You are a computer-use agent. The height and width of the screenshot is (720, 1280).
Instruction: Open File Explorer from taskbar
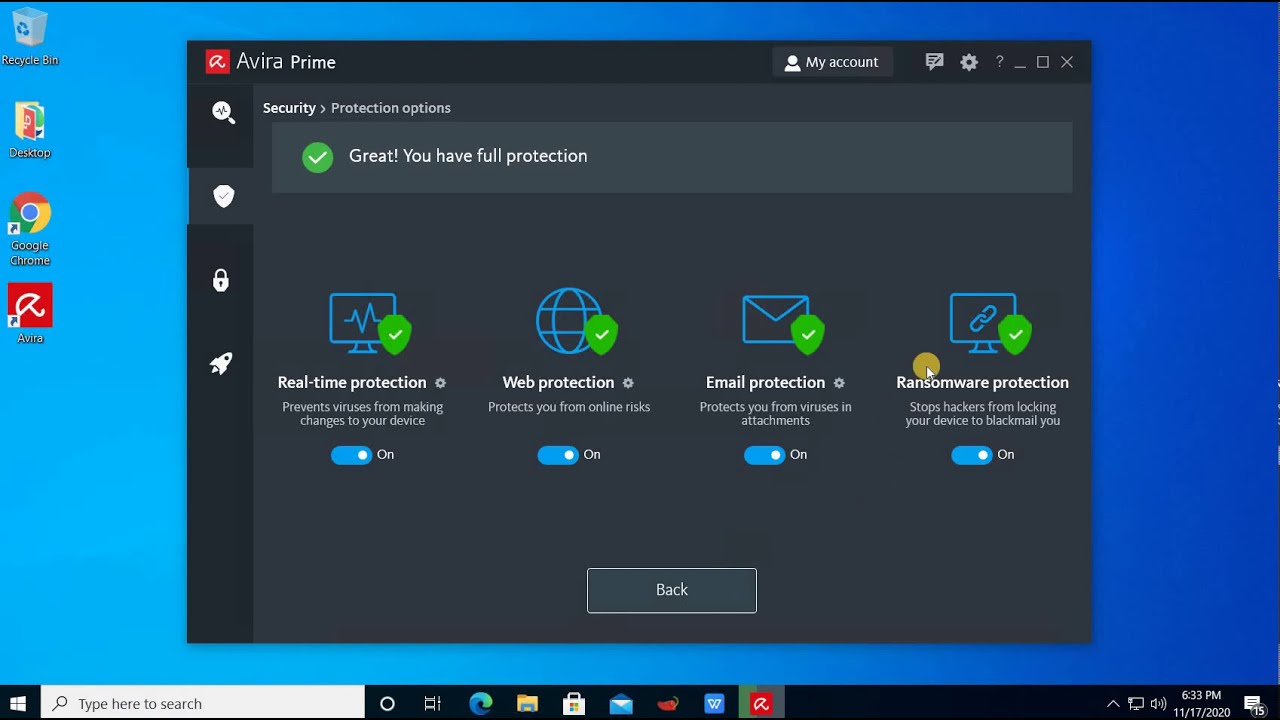[x=527, y=703]
